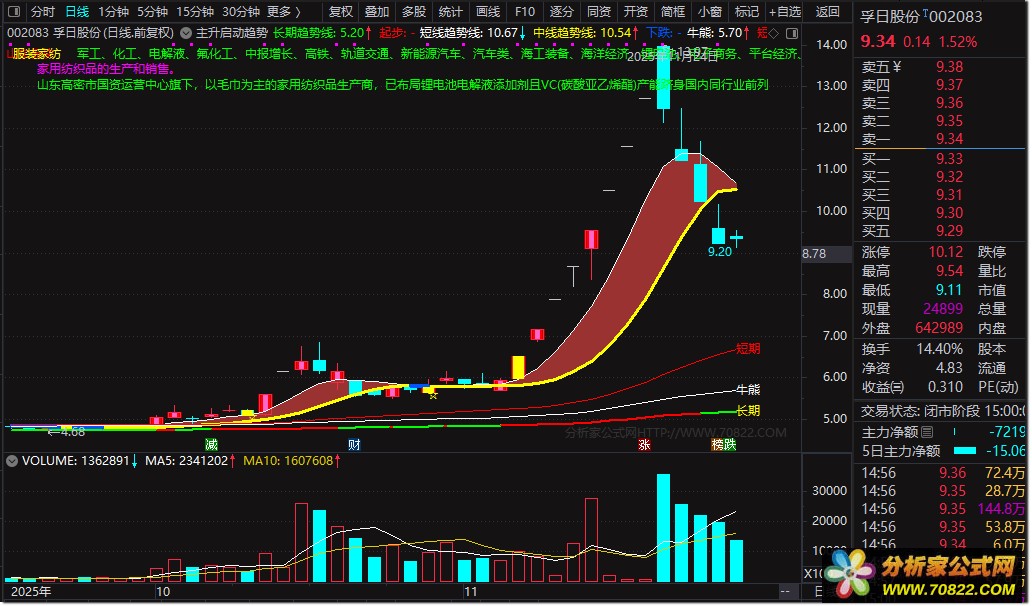
Task: Click the 同资 toolbar button
Action: (x=598, y=12)
